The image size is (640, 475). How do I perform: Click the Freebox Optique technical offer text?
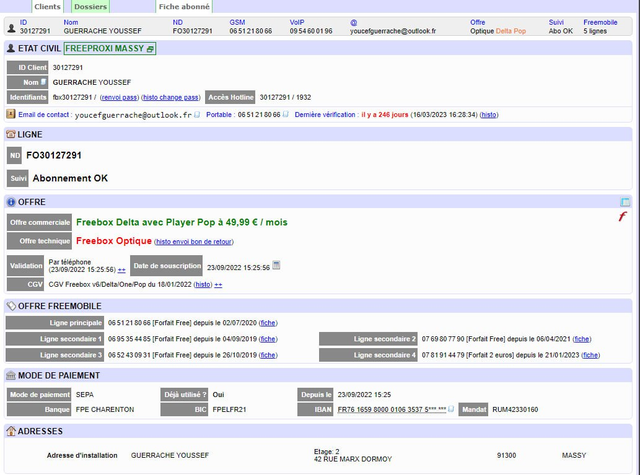pos(114,241)
